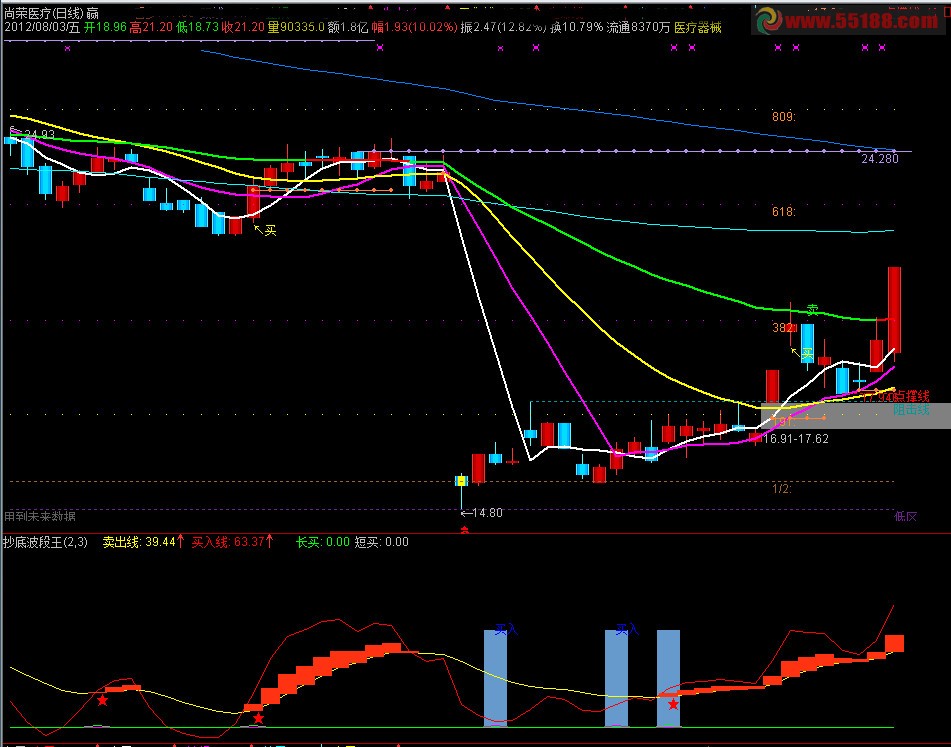Click the 382: Fibonacci level label

coord(784,328)
